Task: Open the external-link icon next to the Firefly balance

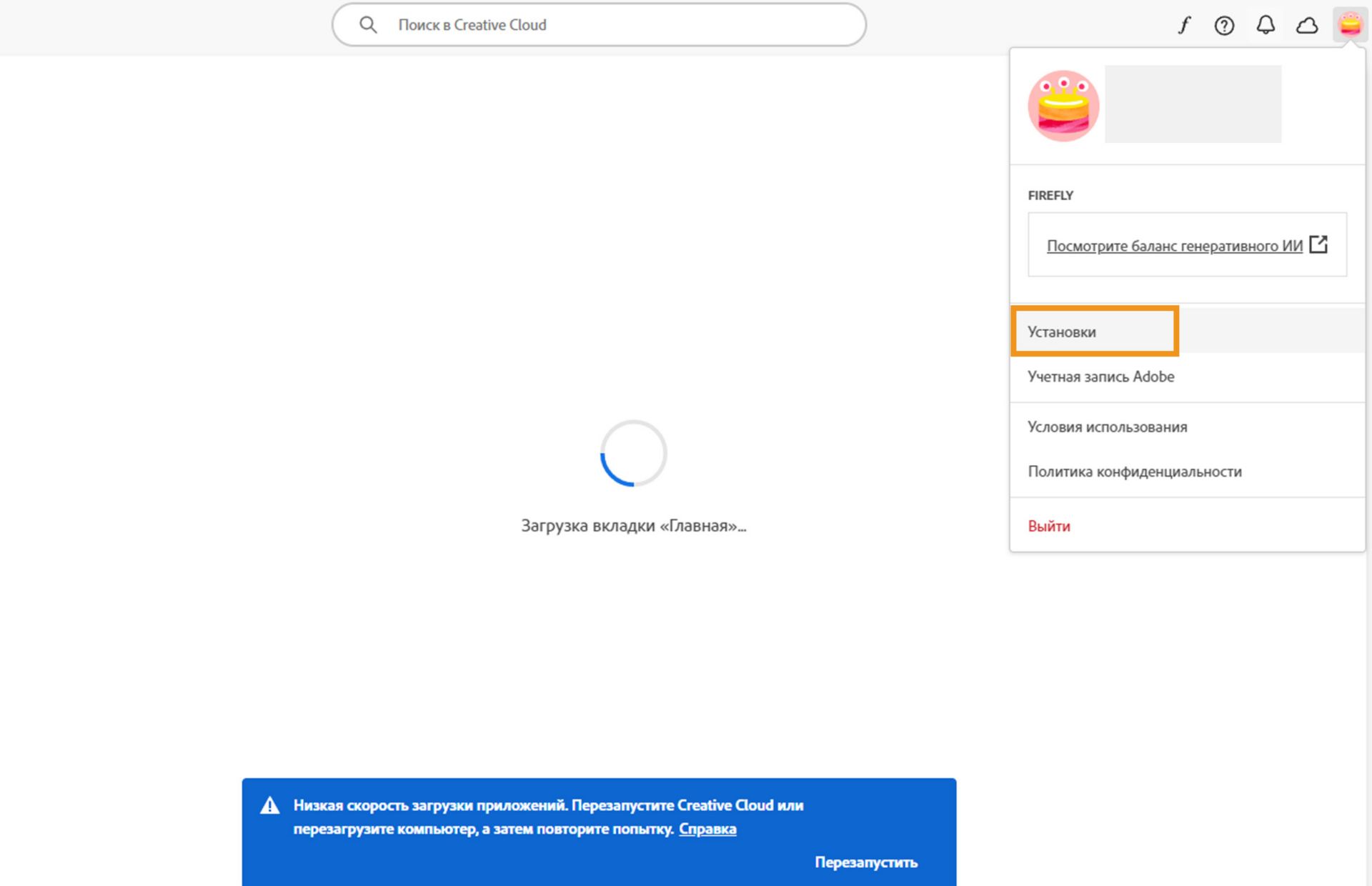Action: [x=1318, y=244]
